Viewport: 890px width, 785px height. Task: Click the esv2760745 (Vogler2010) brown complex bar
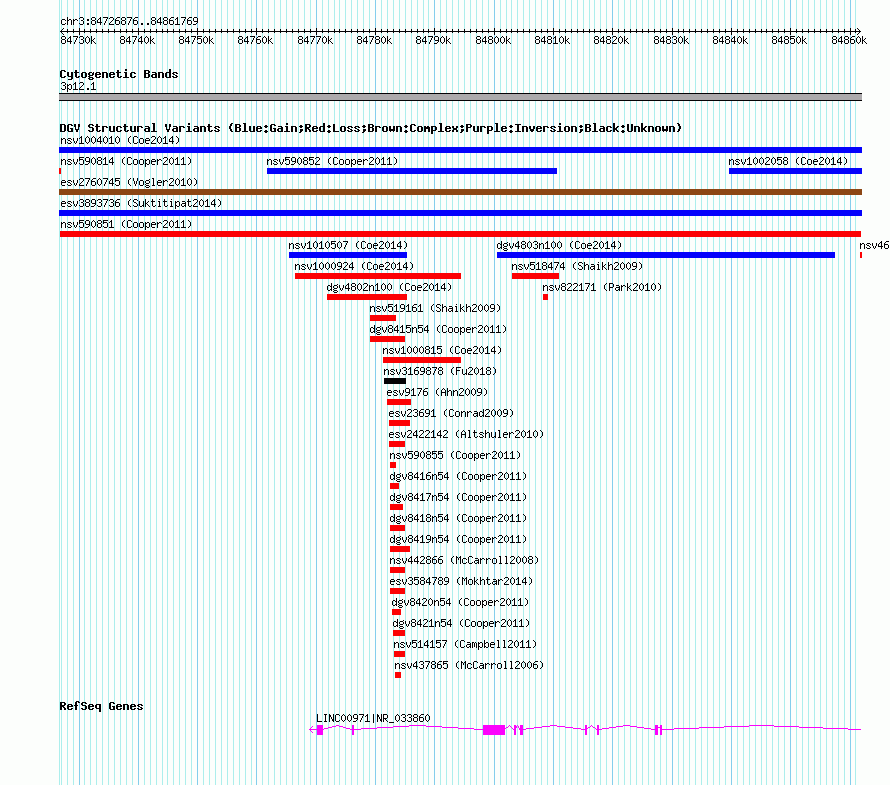[460, 192]
